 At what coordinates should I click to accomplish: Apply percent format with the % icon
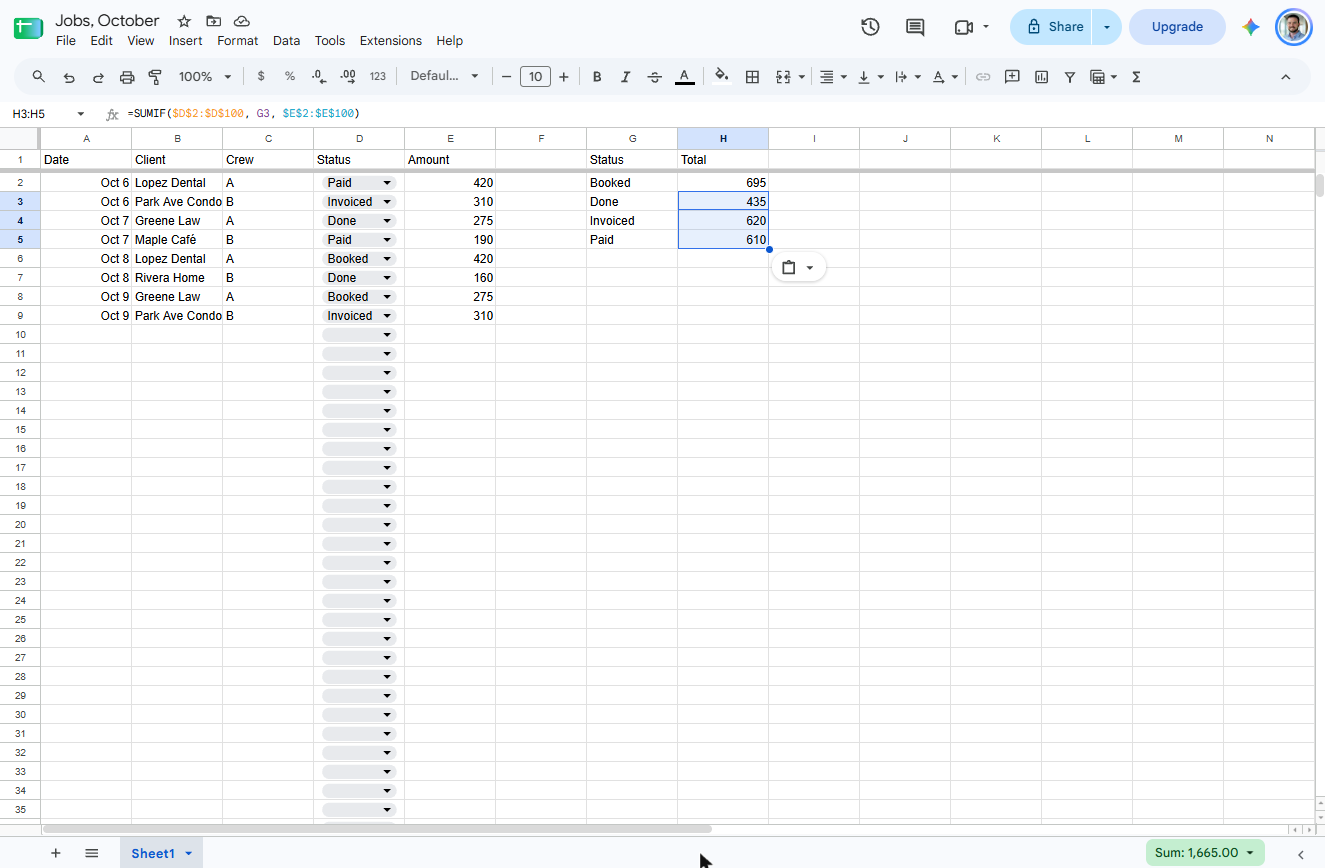click(x=290, y=77)
